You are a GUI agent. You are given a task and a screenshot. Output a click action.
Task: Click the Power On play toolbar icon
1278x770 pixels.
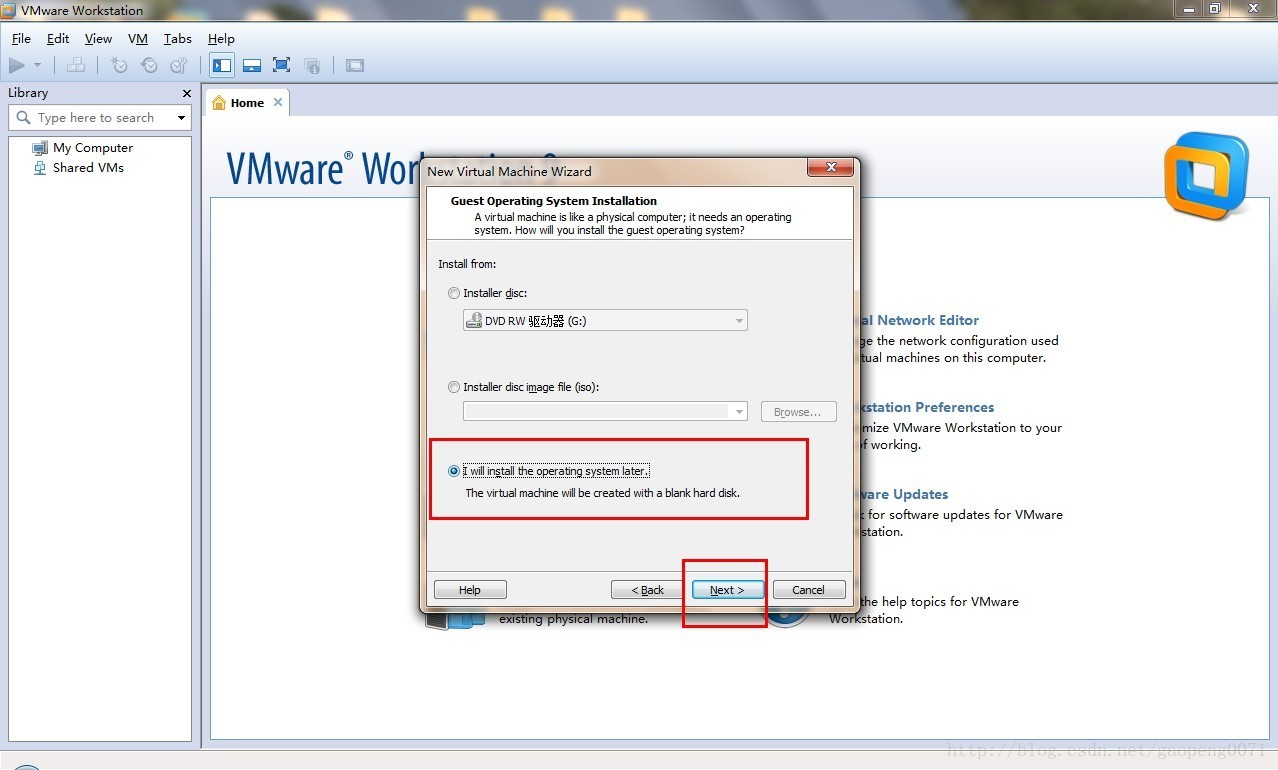point(17,66)
